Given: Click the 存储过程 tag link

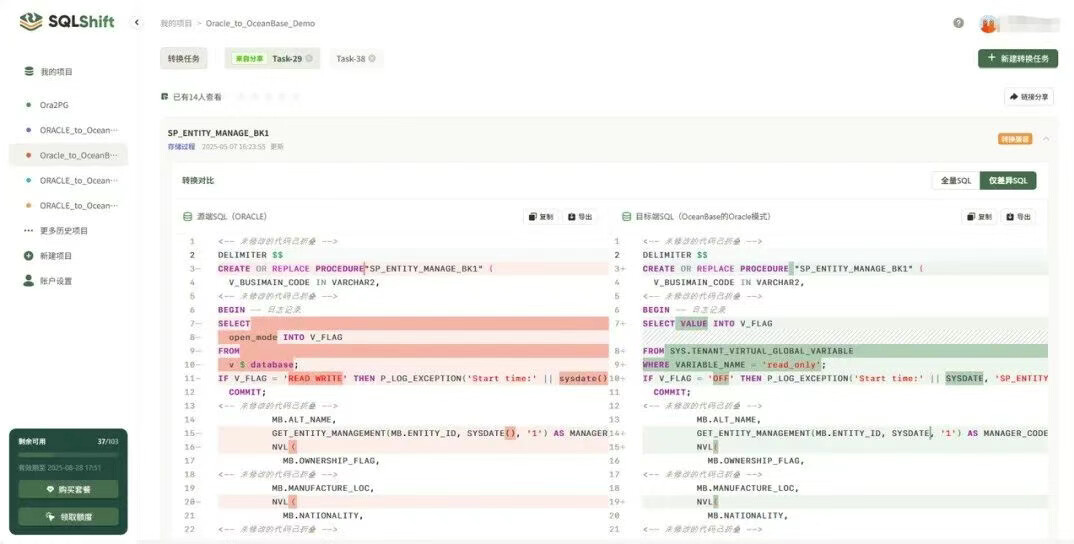Looking at the screenshot, I should [x=182, y=147].
